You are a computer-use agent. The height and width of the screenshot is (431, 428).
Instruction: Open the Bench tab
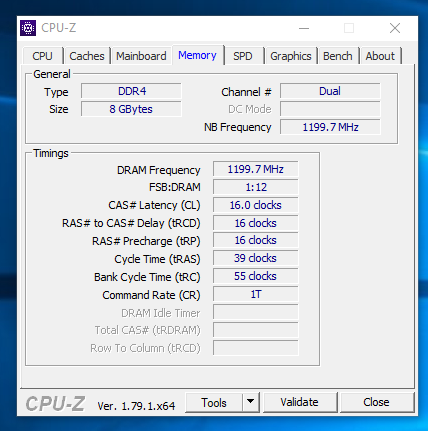(338, 56)
